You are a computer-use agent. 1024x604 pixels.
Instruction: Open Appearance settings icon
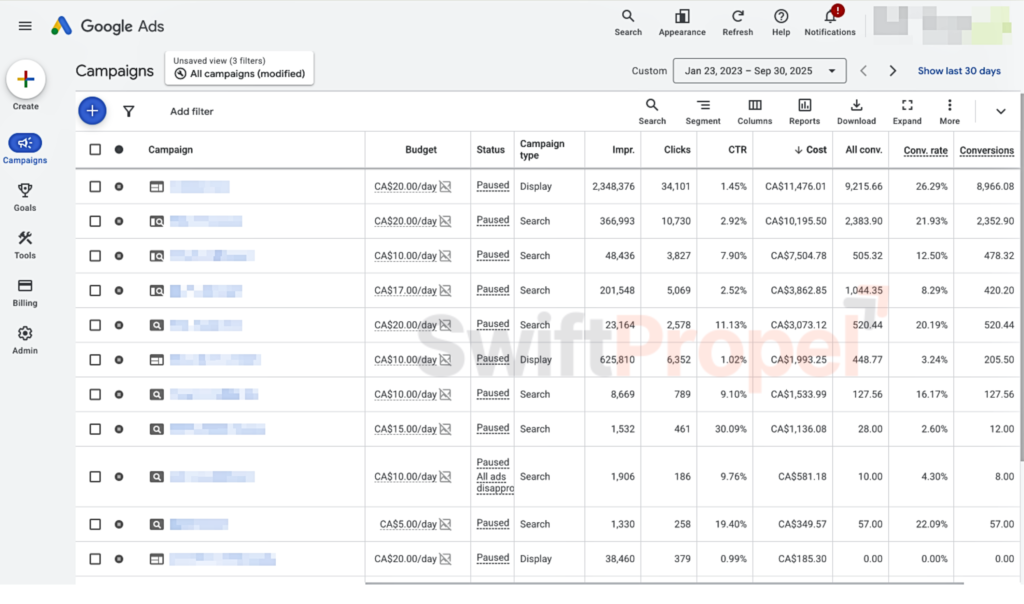point(682,16)
